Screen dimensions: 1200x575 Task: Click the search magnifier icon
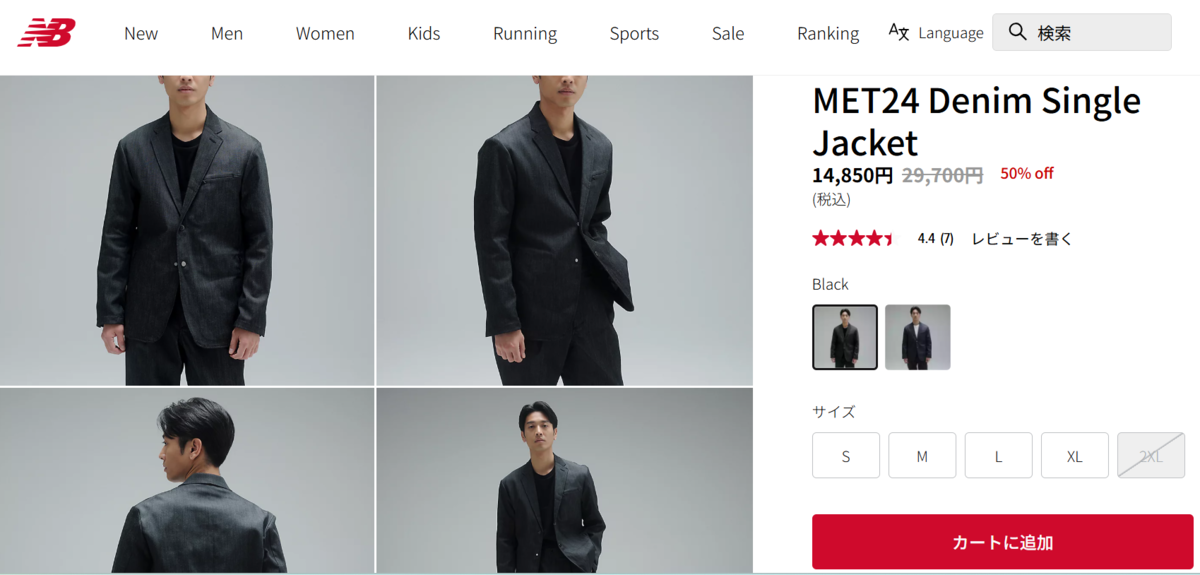1017,32
